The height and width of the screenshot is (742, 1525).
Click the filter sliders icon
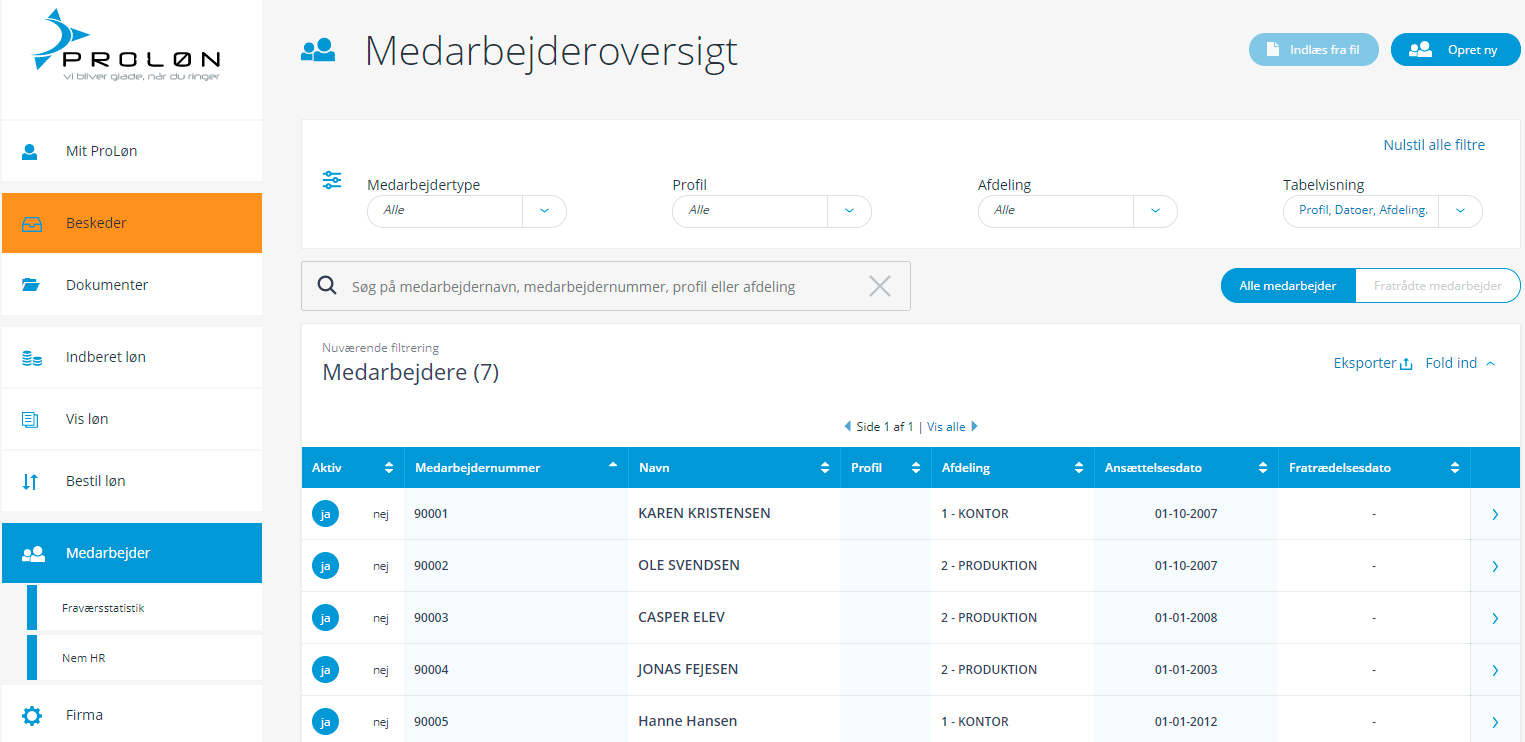[332, 180]
